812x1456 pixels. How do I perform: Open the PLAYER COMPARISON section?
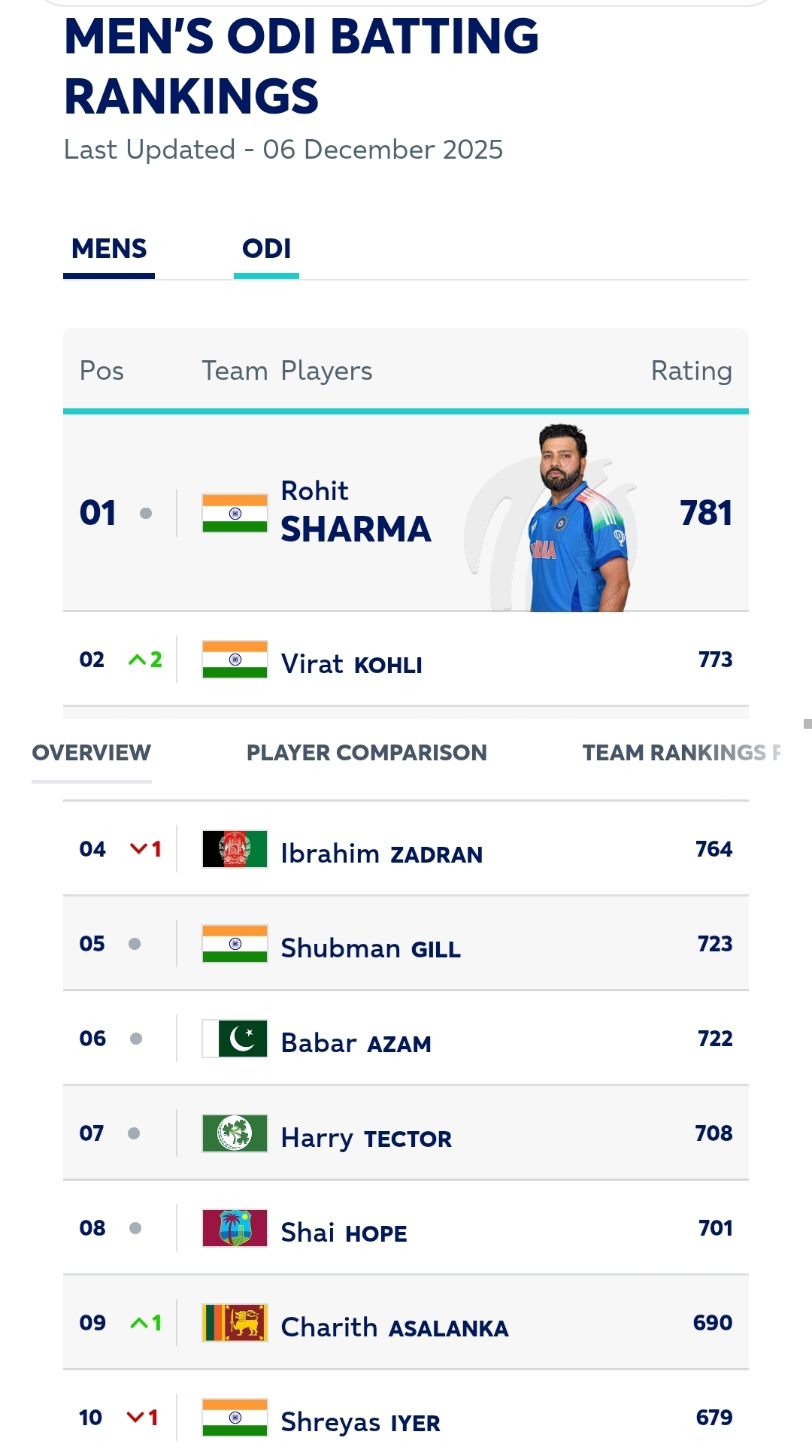tap(367, 752)
